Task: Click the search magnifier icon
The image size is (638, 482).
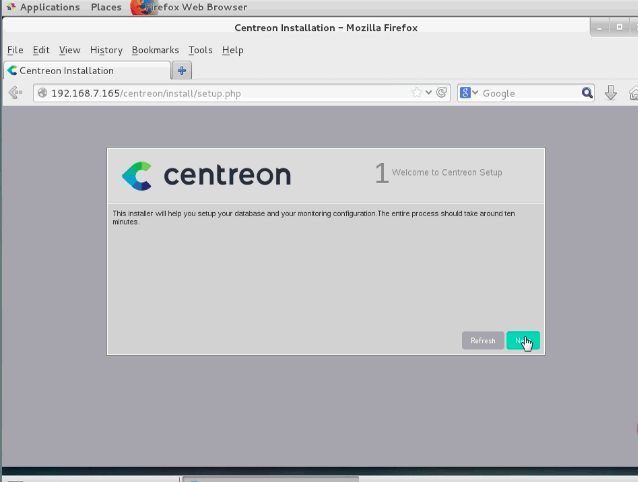Action: tap(587, 93)
